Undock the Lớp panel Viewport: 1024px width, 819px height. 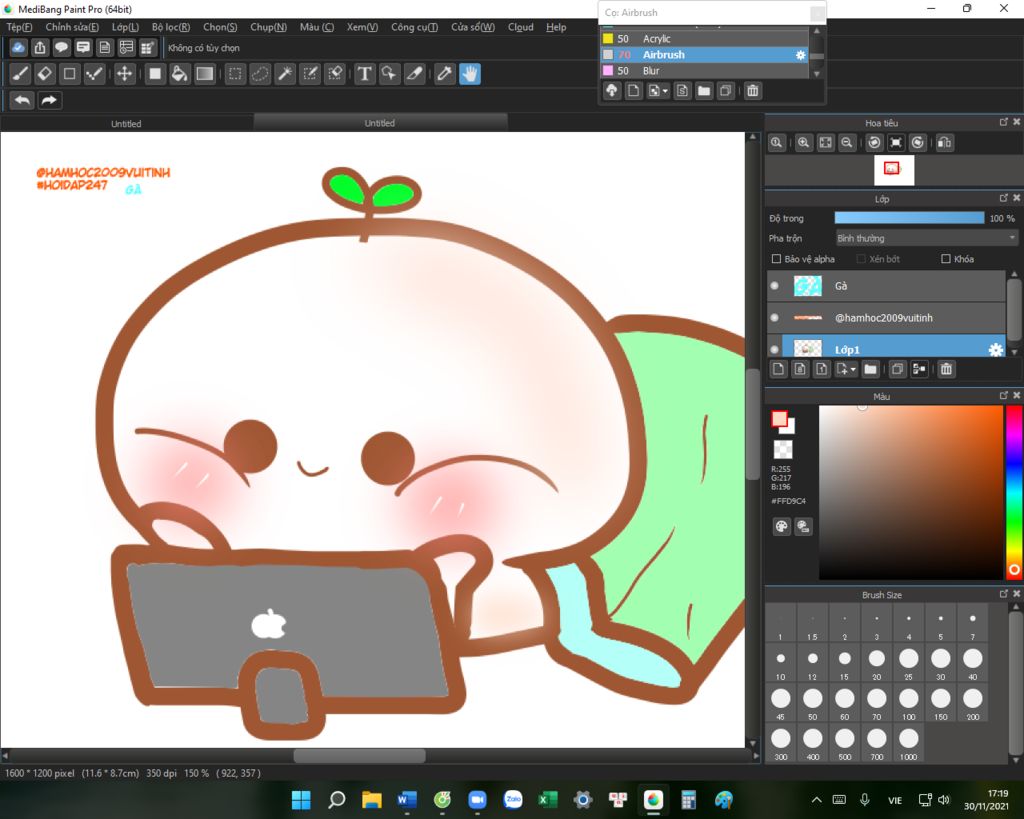[1004, 198]
